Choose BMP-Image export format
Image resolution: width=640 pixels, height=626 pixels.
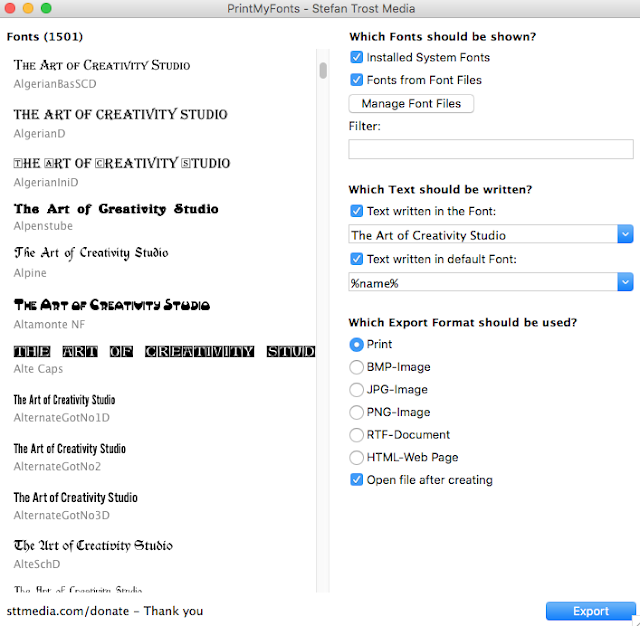[x=356, y=367]
